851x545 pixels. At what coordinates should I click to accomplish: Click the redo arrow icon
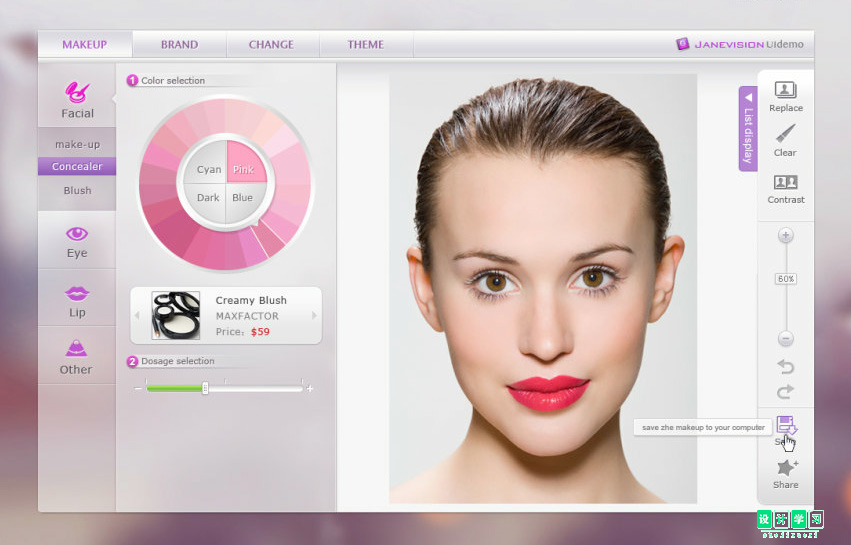coord(785,391)
